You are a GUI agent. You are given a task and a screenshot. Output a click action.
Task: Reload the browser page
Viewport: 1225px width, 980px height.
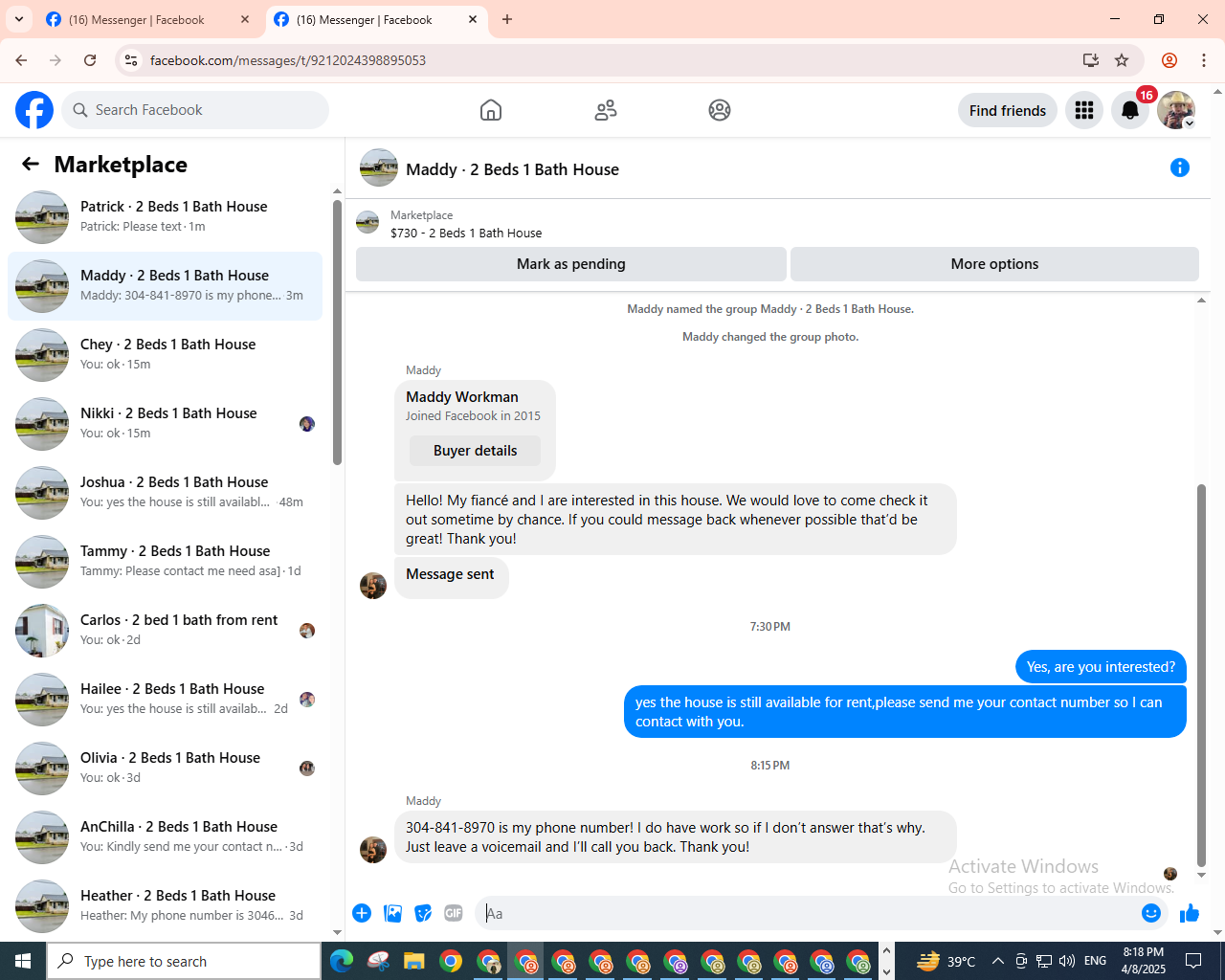tap(90, 60)
